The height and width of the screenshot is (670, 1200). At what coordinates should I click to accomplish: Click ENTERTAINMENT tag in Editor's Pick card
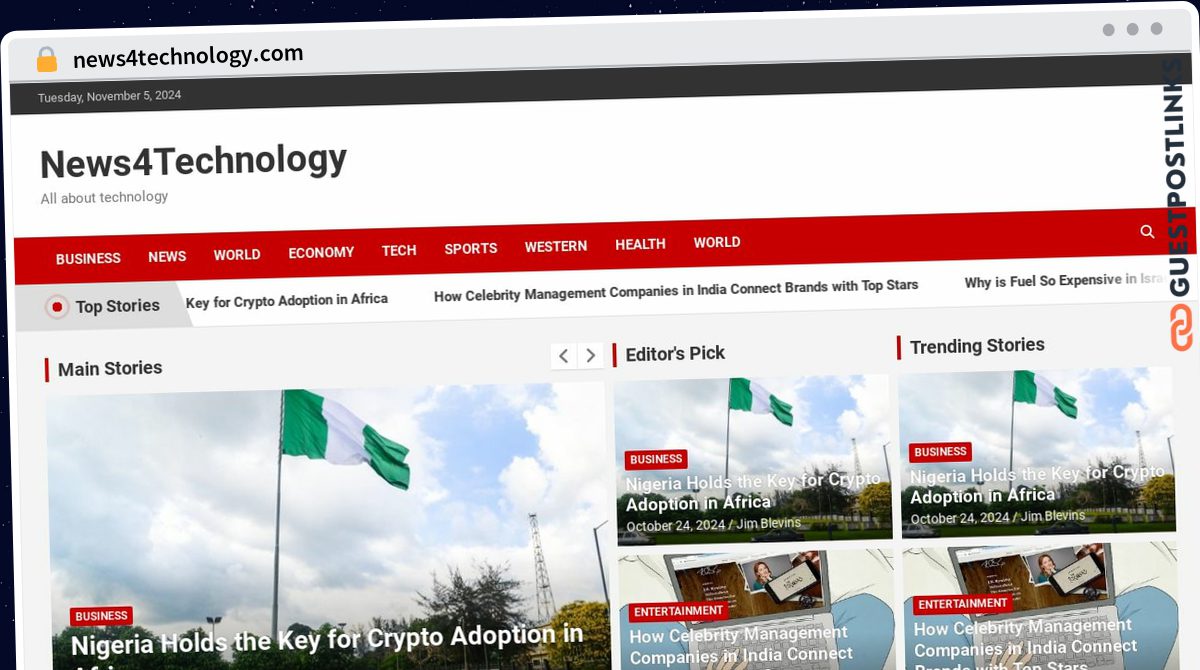pyautogui.click(x=678, y=611)
